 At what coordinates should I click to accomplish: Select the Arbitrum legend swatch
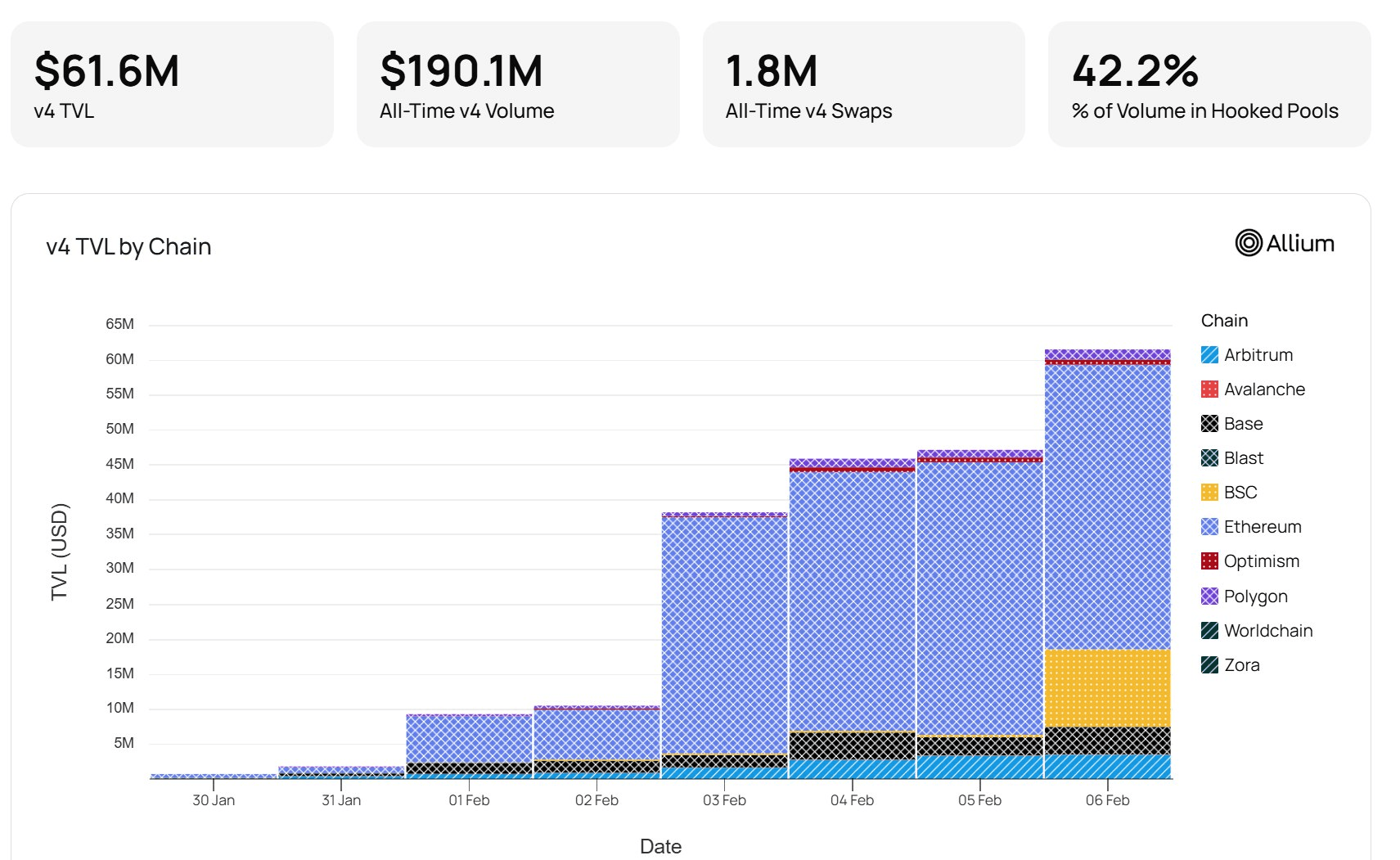1209,354
